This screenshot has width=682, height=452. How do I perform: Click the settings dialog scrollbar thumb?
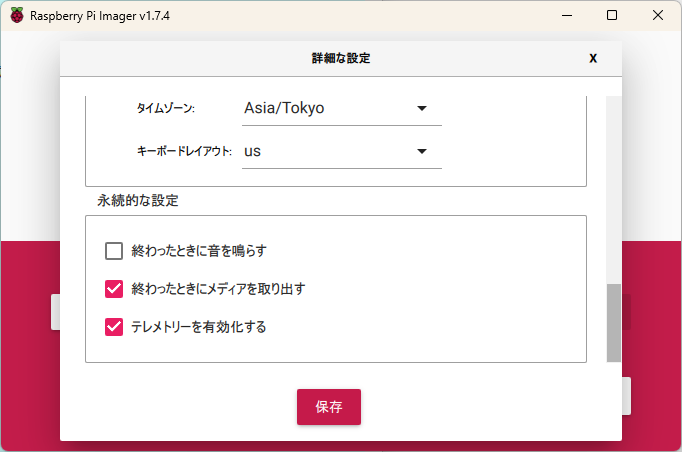[614, 322]
